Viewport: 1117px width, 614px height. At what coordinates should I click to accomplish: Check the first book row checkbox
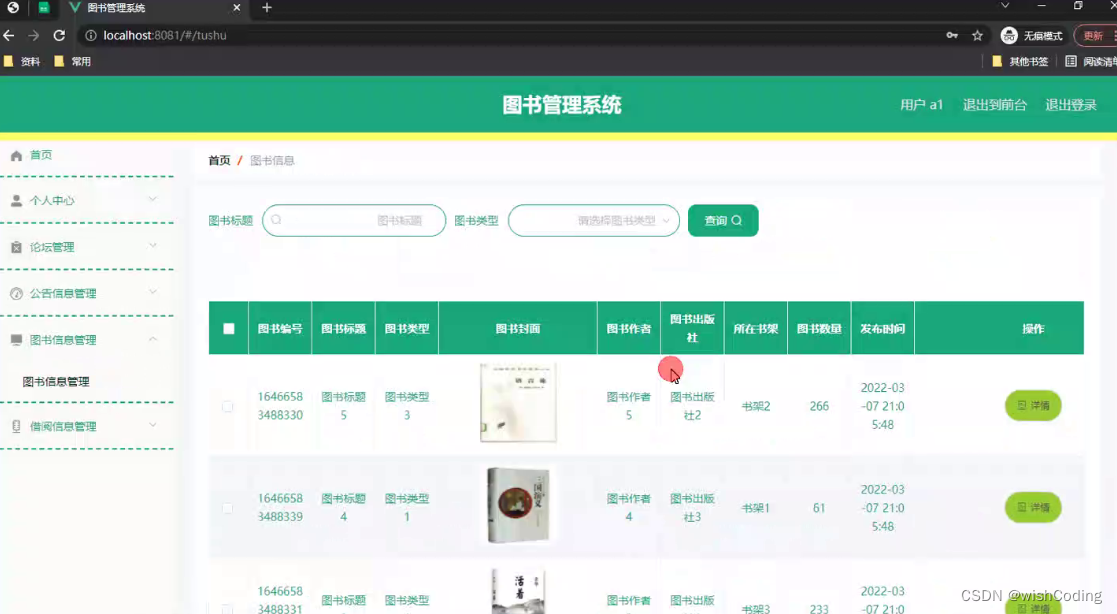pos(227,406)
